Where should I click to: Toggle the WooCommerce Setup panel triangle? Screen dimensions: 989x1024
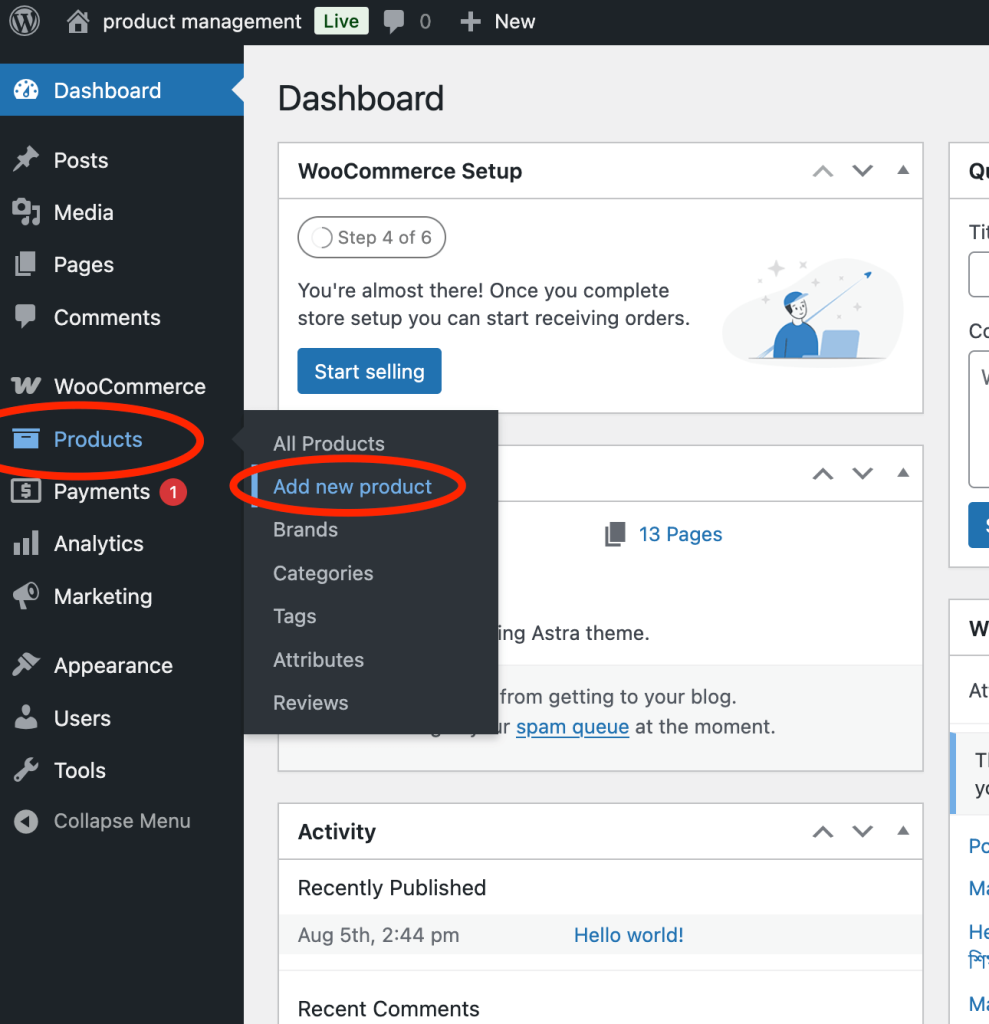903,171
